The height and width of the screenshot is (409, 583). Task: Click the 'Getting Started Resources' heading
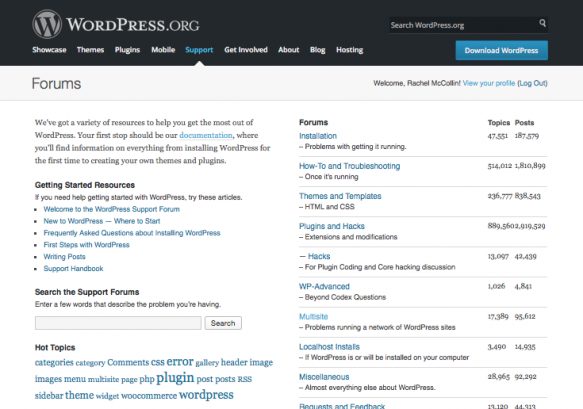[85, 185]
